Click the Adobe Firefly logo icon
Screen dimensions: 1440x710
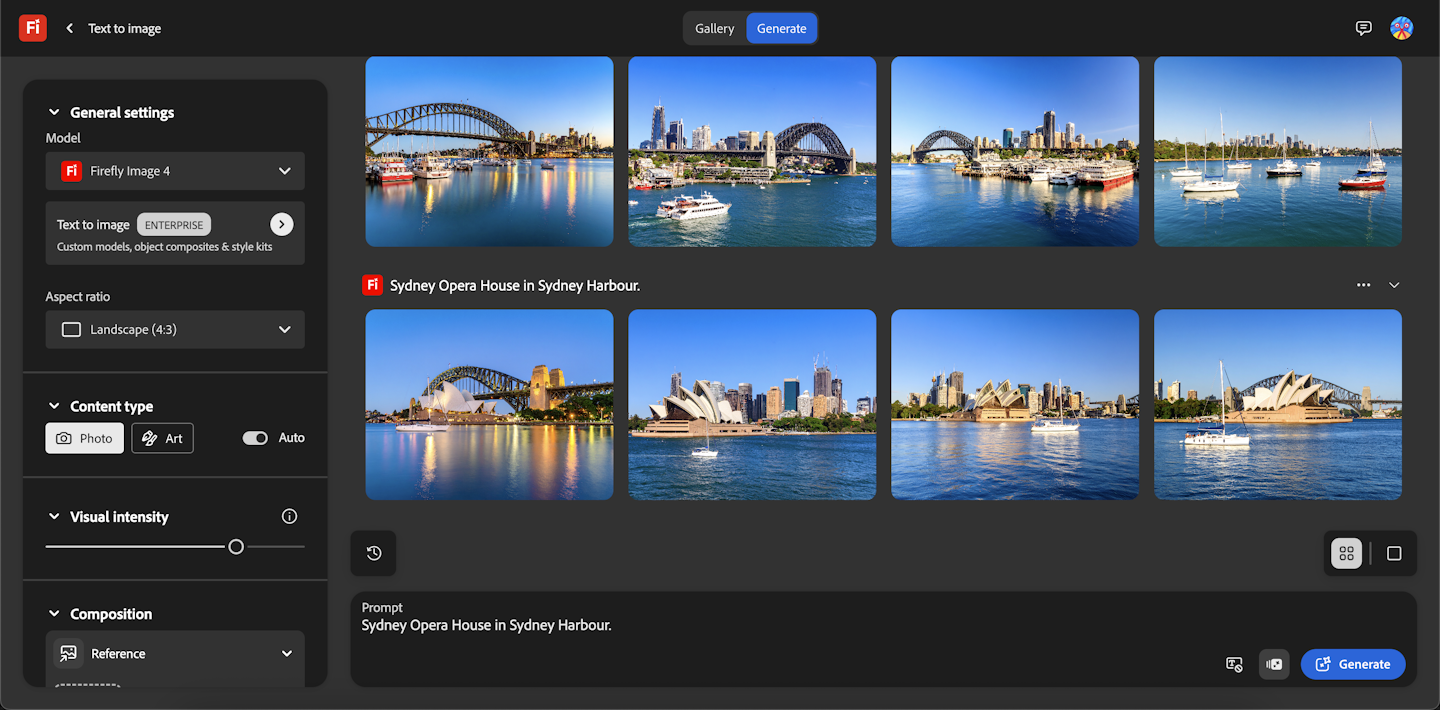33,28
